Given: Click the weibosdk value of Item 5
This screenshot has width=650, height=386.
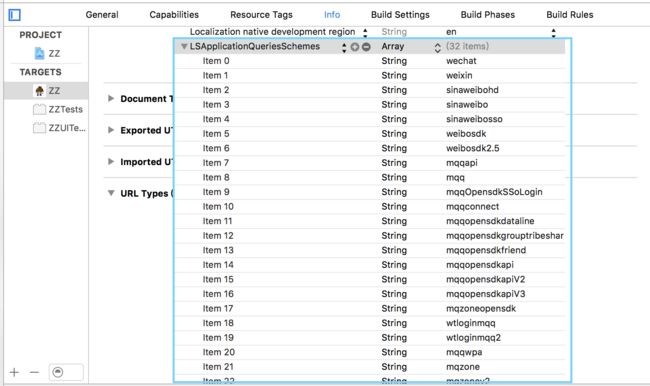Looking at the screenshot, I should pyautogui.click(x=466, y=134).
